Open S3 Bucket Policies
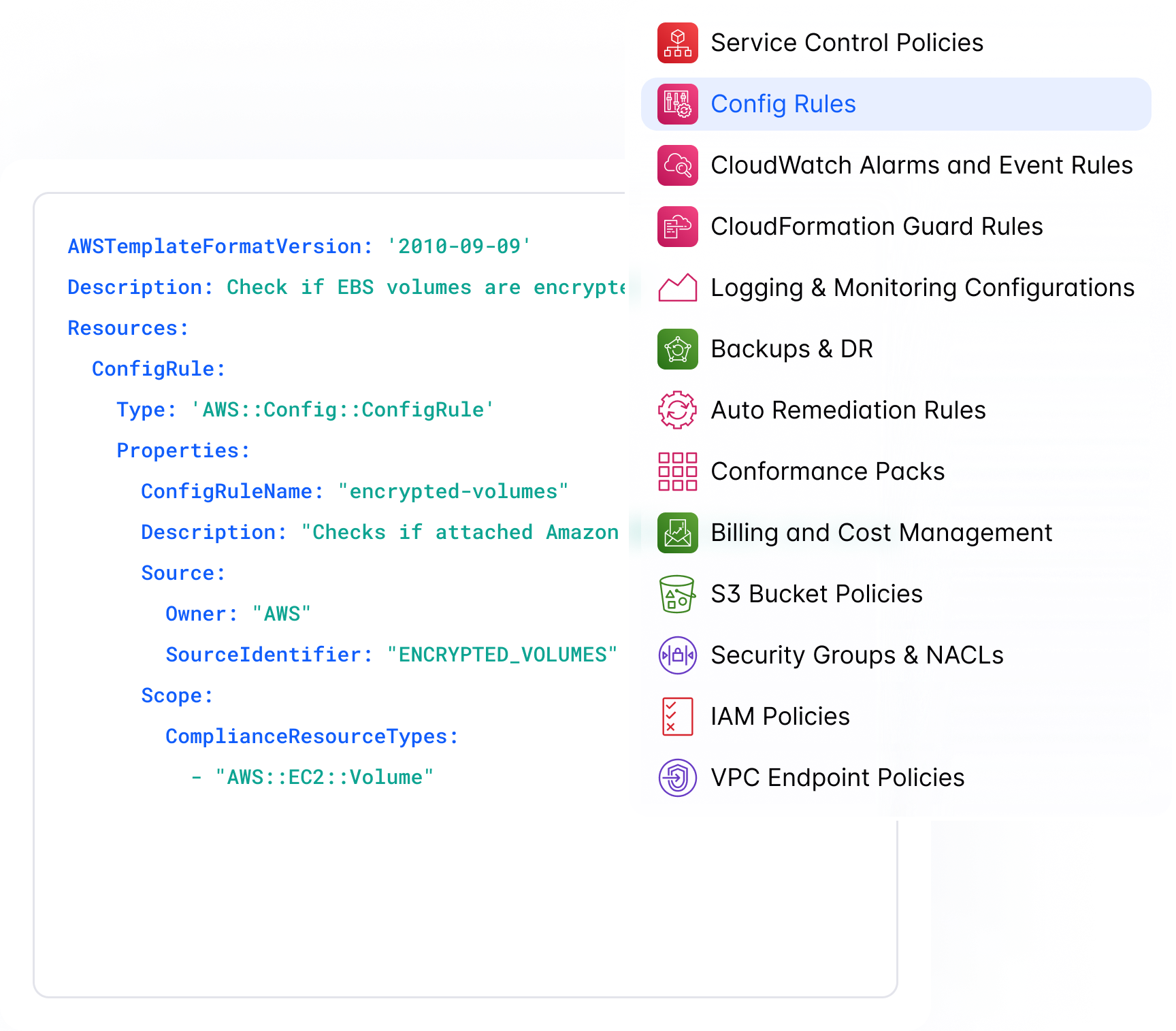The width and height of the screenshot is (1176, 1031). (896, 594)
